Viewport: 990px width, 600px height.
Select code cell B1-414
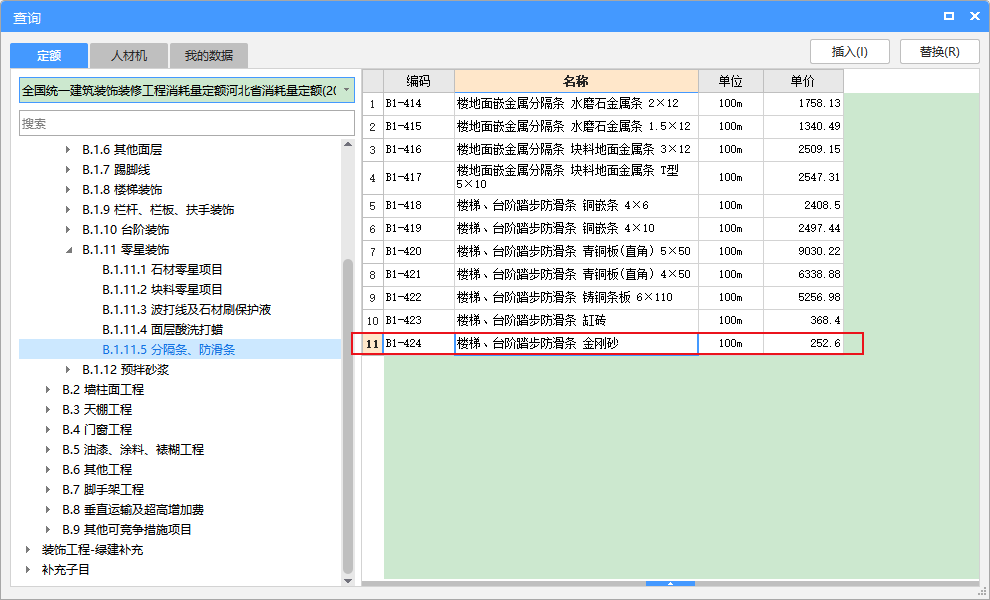tap(419, 104)
